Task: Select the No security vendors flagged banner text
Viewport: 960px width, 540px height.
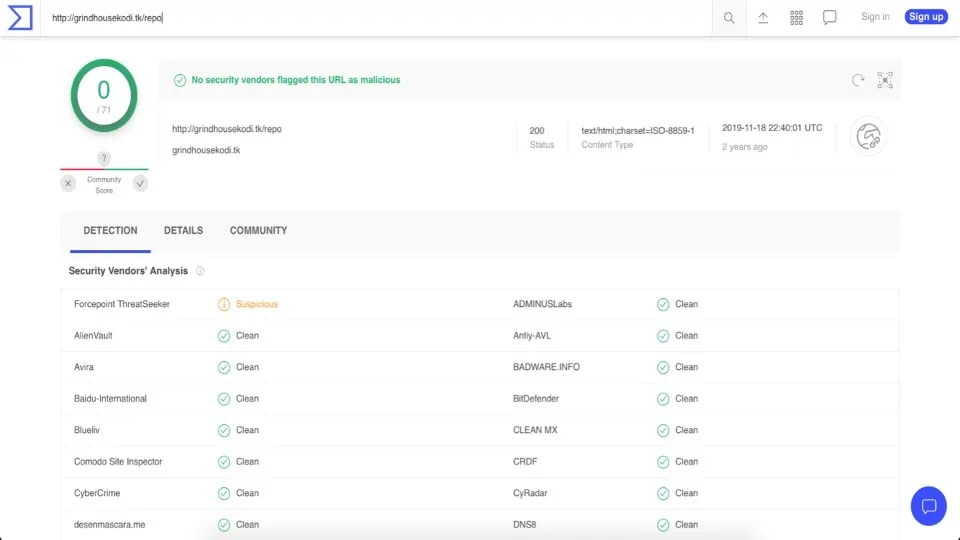Action: click(296, 80)
